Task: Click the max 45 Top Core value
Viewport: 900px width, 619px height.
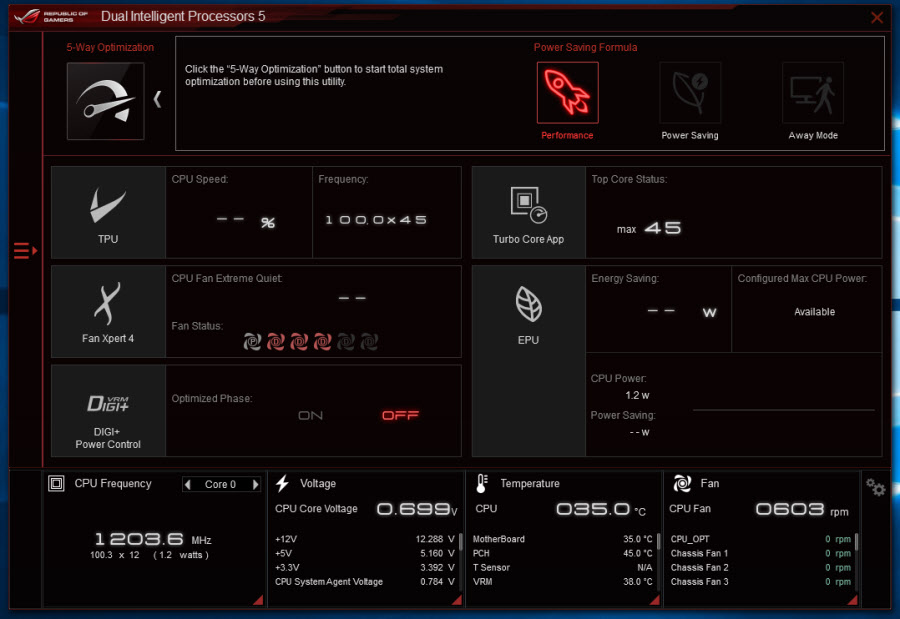Action: click(x=649, y=229)
